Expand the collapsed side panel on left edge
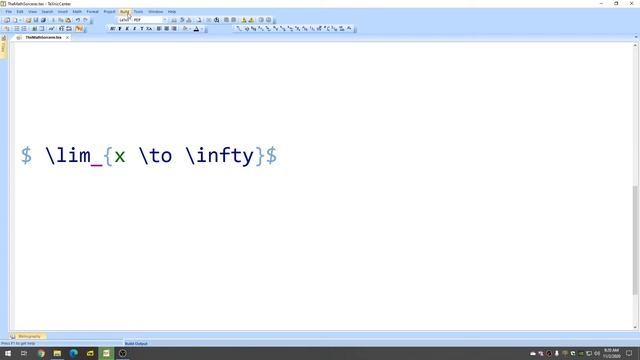This screenshot has width=640, height=360. coord(4,47)
